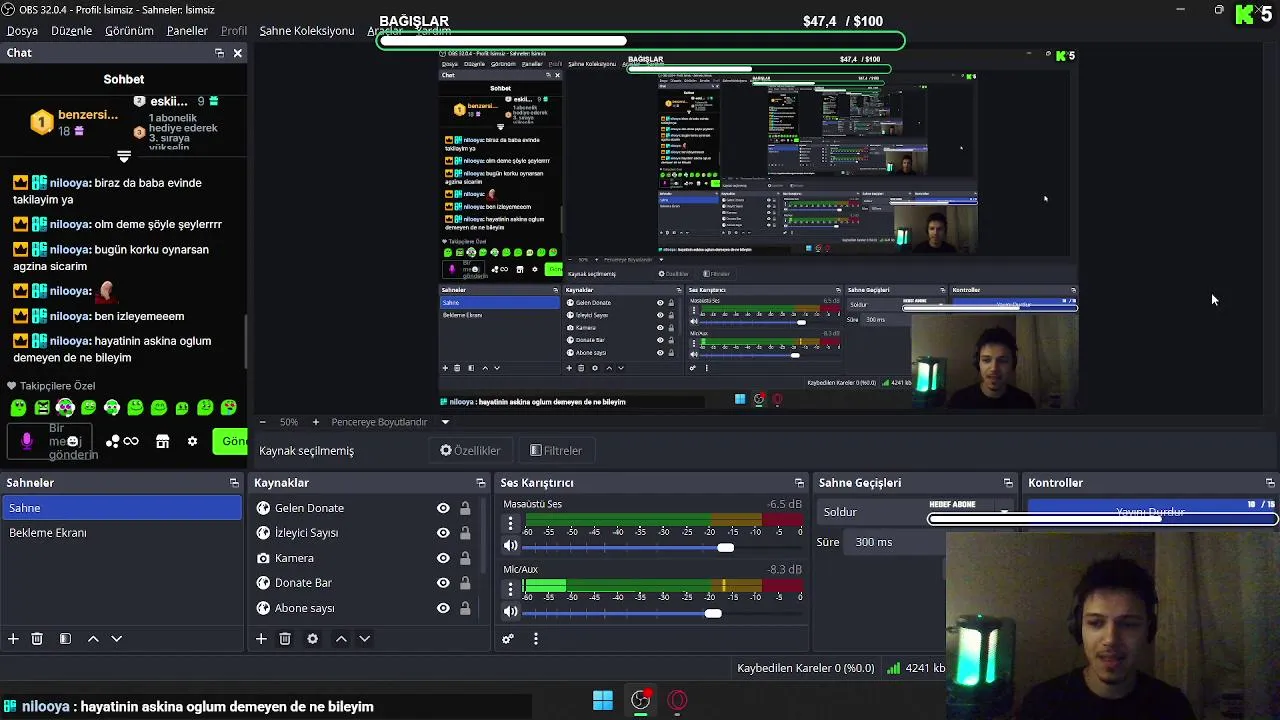Click purple microphone icon in chat
The width and height of the screenshot is (1280, 720).
tap(27, 441)
